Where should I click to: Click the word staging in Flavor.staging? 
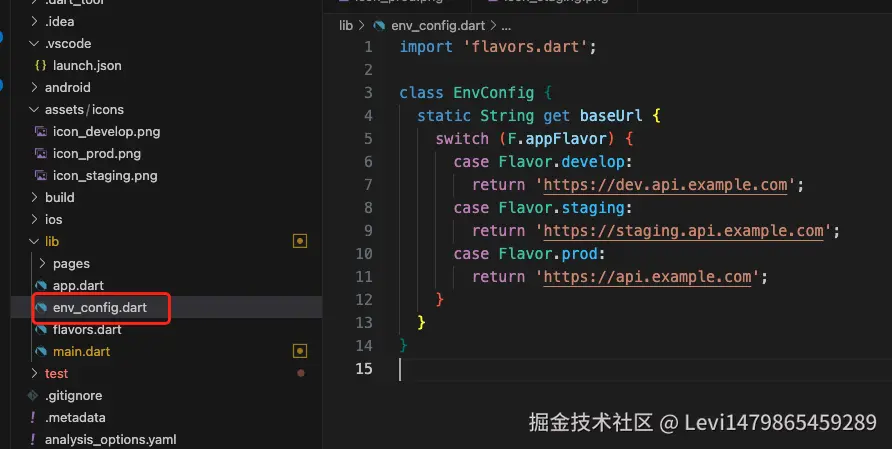[x=593, y=208]
